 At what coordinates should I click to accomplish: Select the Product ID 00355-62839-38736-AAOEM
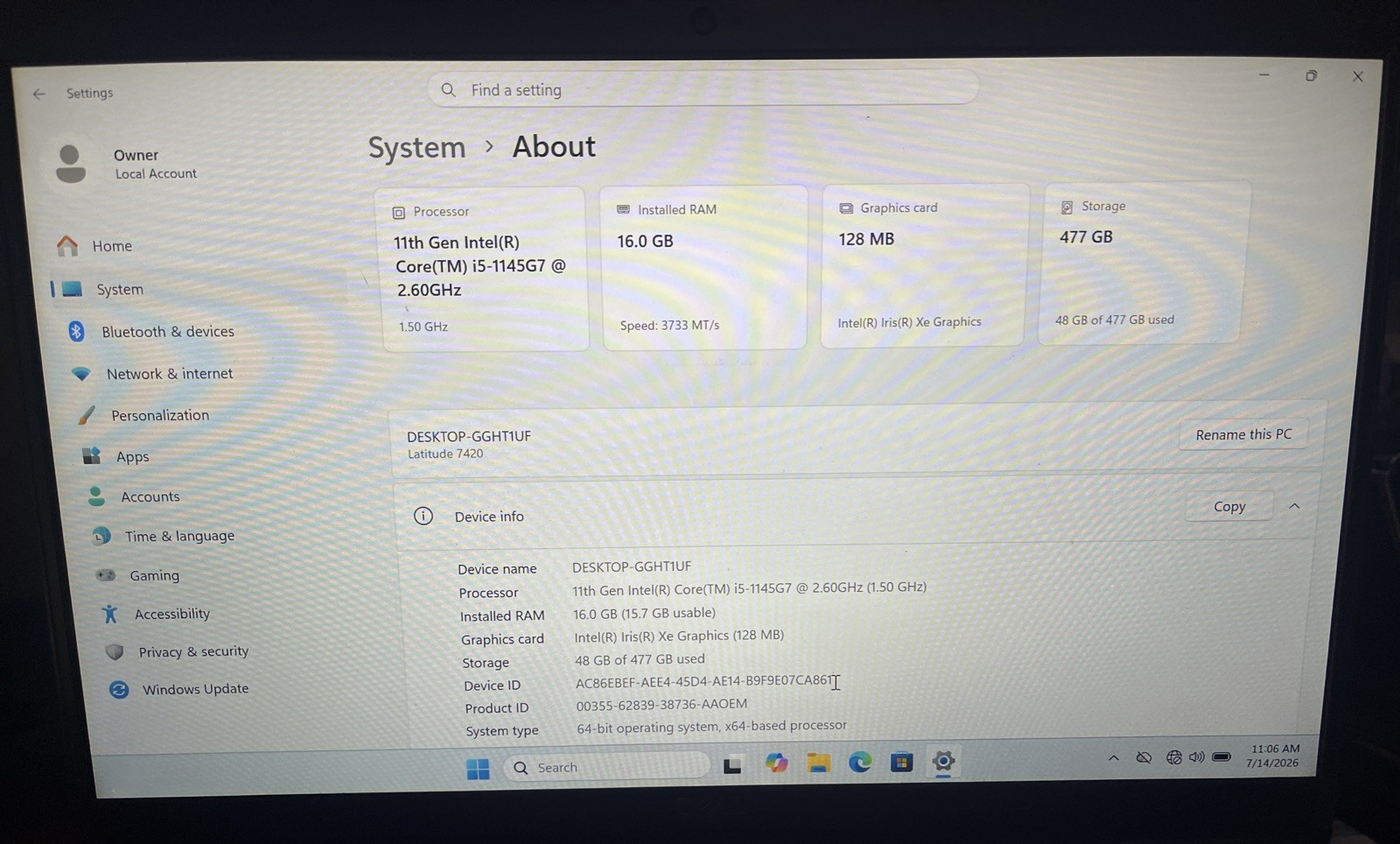click(x=661, y=705)
